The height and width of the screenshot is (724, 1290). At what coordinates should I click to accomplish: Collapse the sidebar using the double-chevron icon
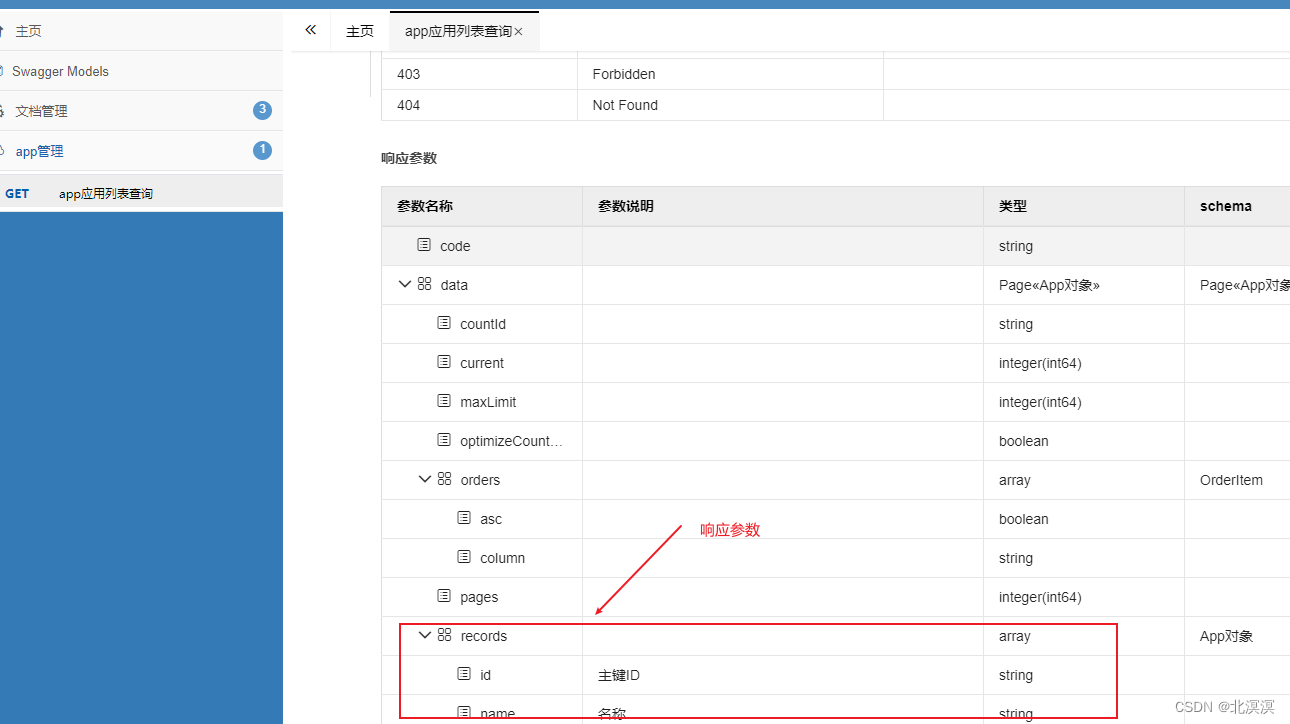pyautogui.click(x=309, y=30)
